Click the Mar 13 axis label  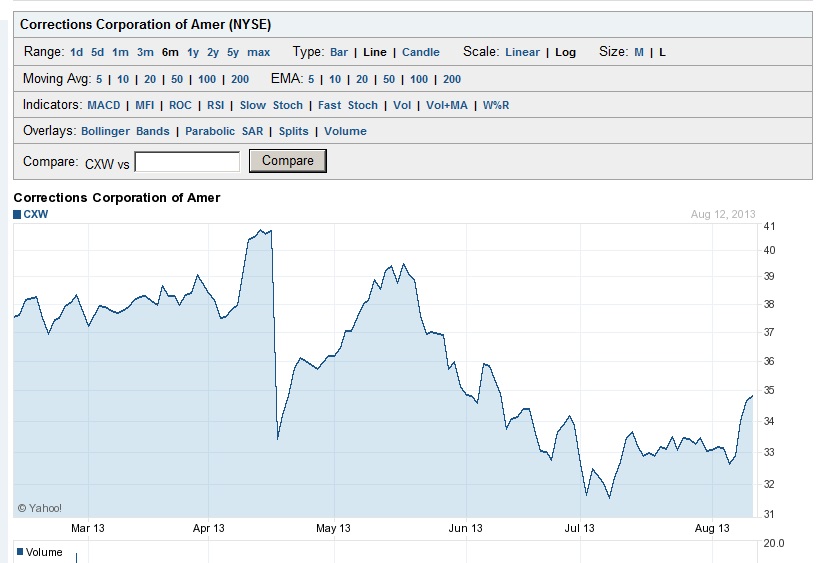click(88, 528)
